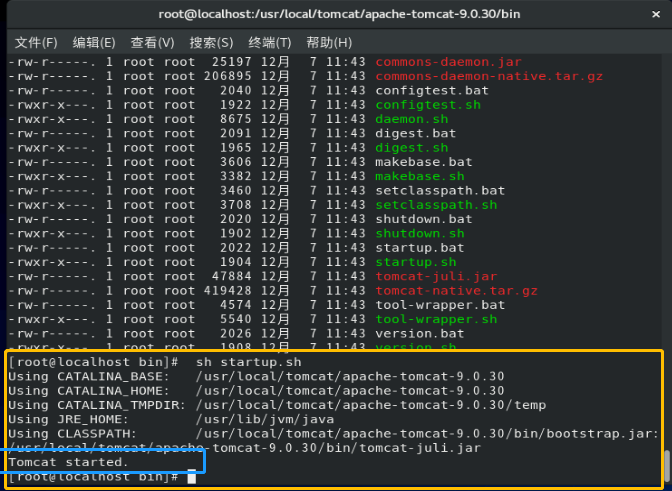Click the file name tomcat-juli.jar in listing

[436, 276]
